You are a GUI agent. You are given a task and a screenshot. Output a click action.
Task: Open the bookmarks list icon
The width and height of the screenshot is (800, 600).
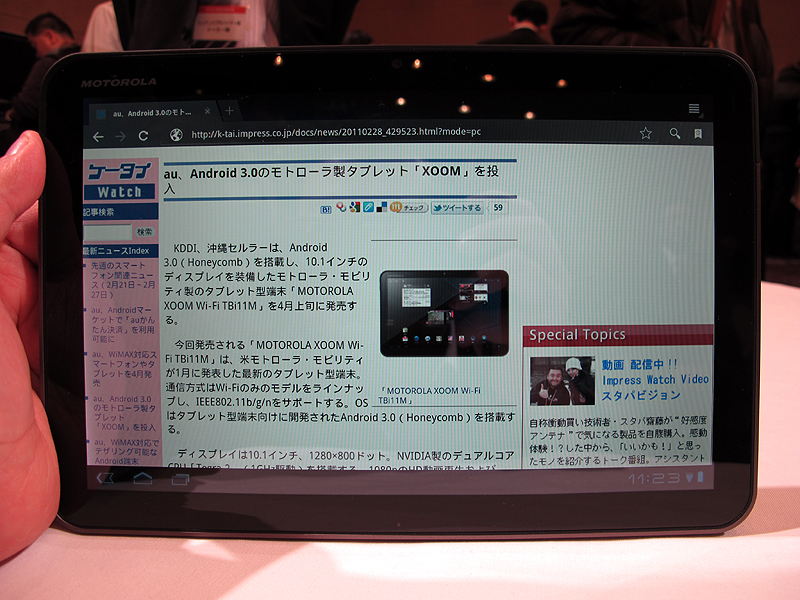coord(697,134)
